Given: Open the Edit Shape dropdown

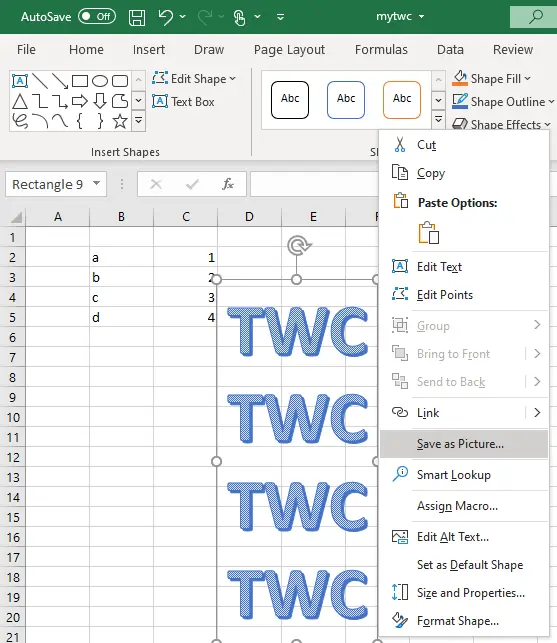Looking at the screenshot, I should pos(194,78).
